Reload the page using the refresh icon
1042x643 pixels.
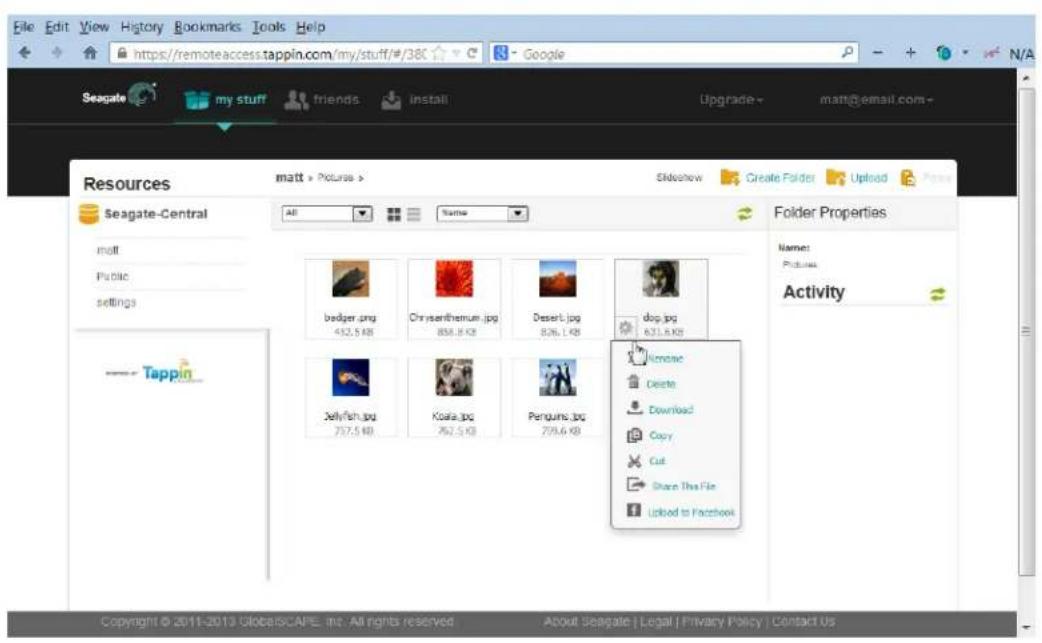(472, 53)
